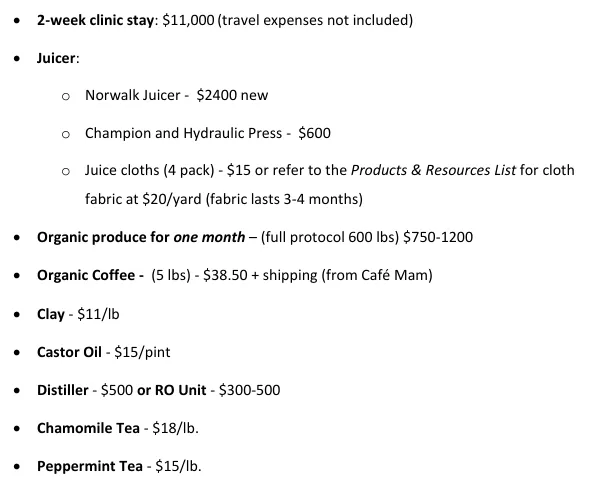Click the 'Distiller' bold heading
The width and height of the screenshot is (599, 484).
click(63, 390)
